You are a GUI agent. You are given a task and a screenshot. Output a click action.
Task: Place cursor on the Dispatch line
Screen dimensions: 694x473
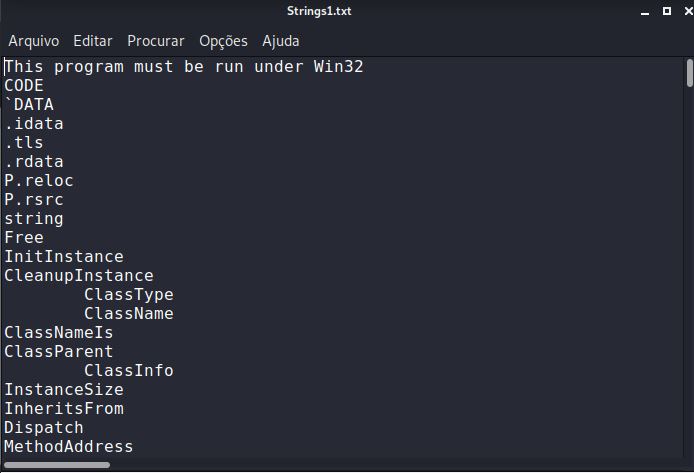(44, 428)
